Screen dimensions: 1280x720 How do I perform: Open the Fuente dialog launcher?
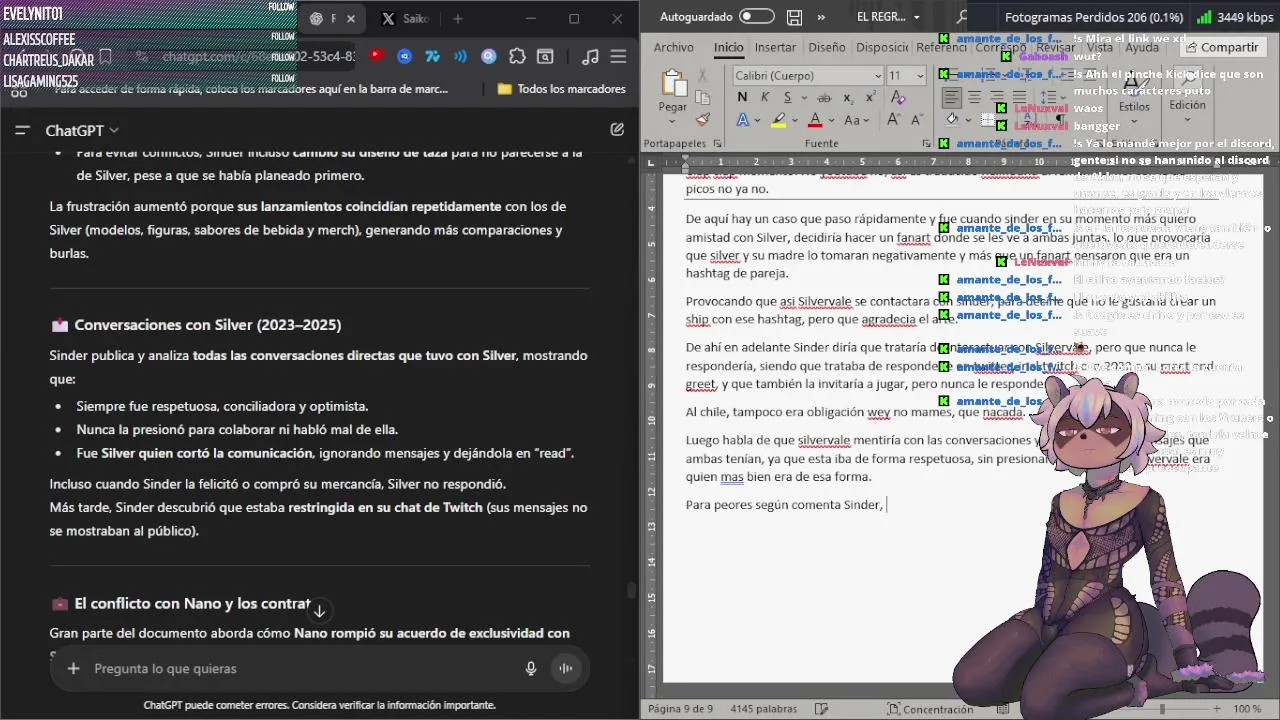927,143
